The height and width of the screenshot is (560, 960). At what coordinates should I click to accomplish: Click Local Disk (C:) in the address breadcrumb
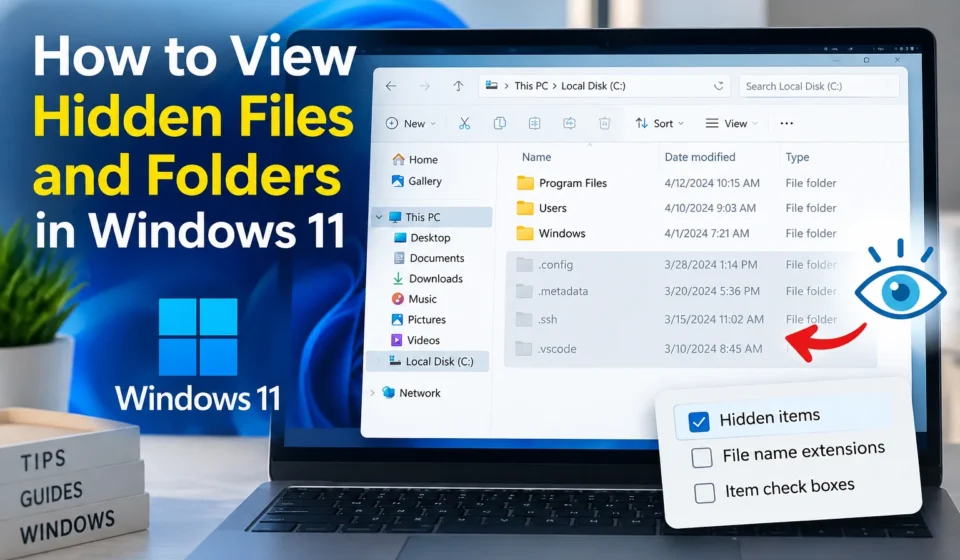pos(593,86)
